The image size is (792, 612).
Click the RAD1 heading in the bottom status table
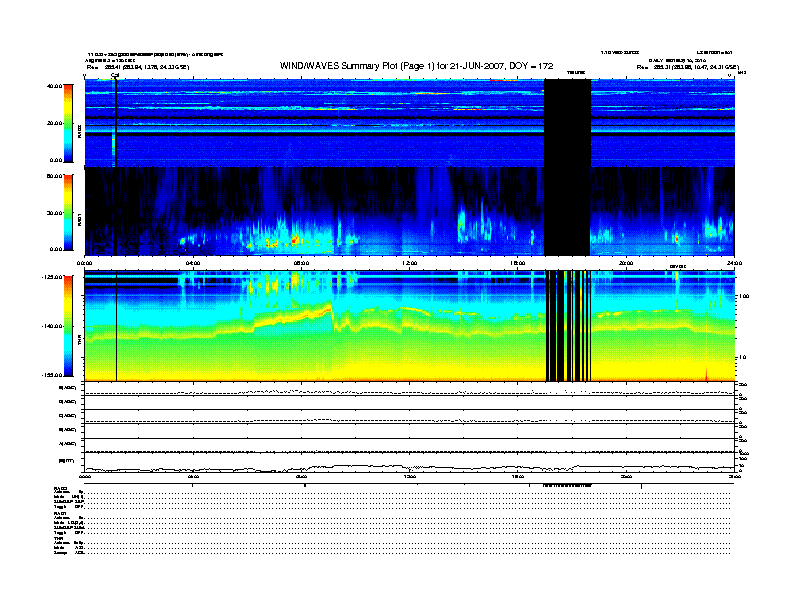coord(60,514)
